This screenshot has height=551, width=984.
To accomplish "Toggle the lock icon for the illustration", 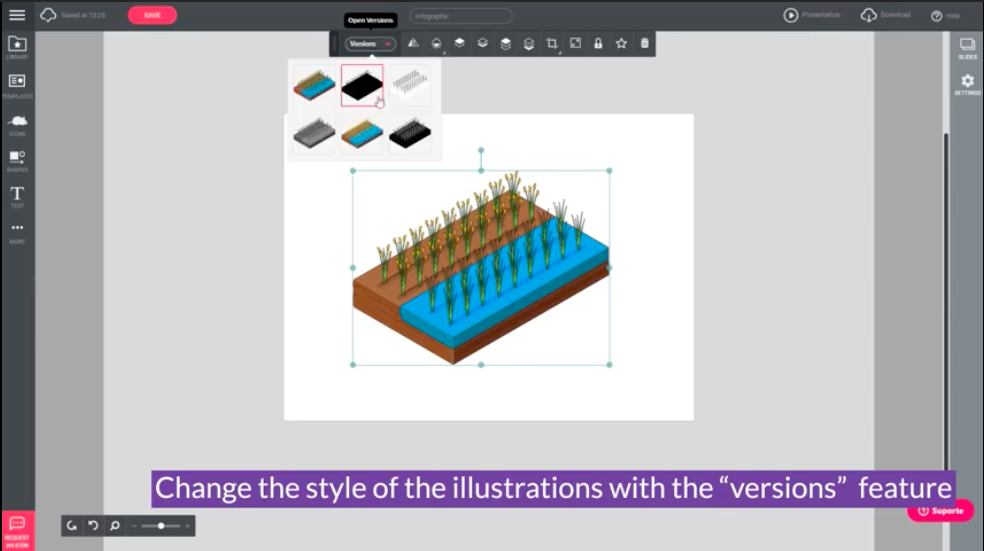I will [x=598, y=44].
